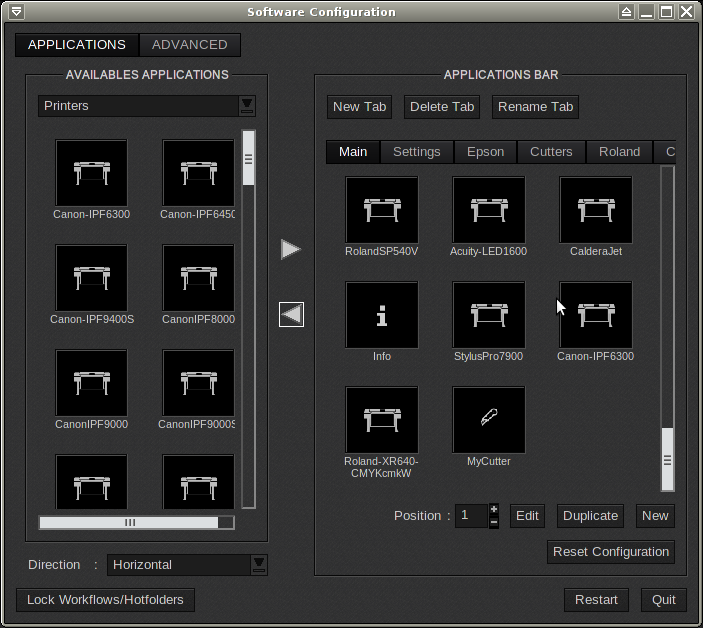Screen dimensions: 703x628
Task: Click the applications bar vertical scrollbar handle
Action: 668,459
